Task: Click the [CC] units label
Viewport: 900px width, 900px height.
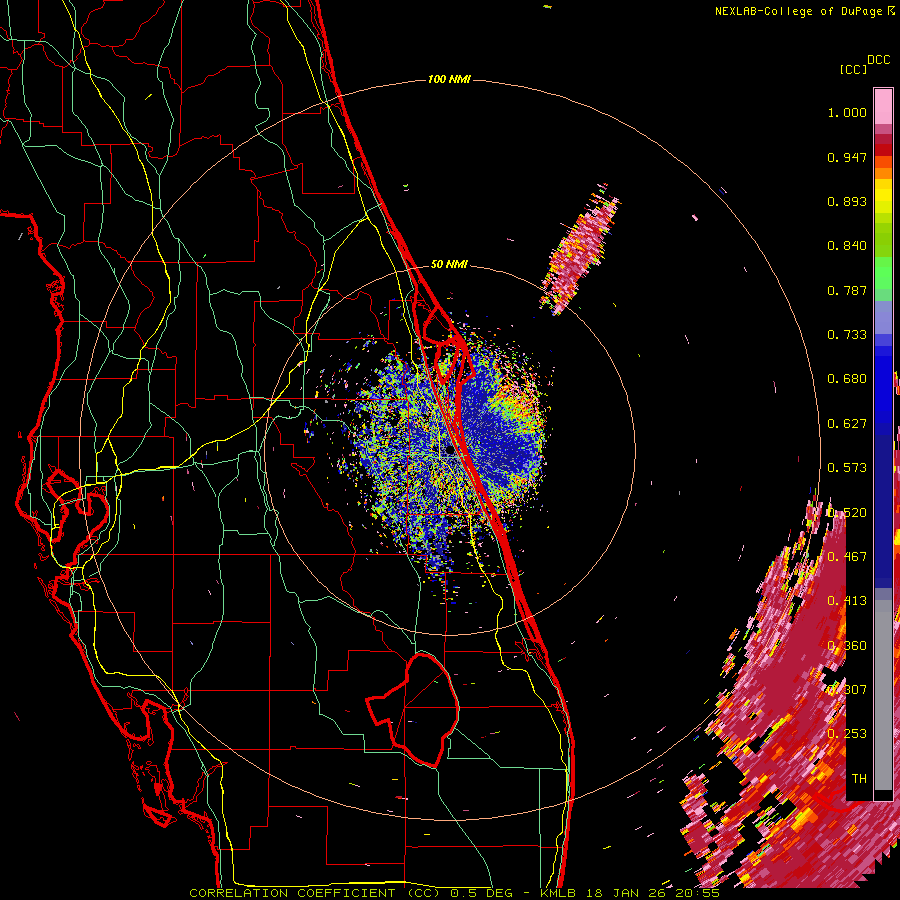Action: [x=853, y=69]
